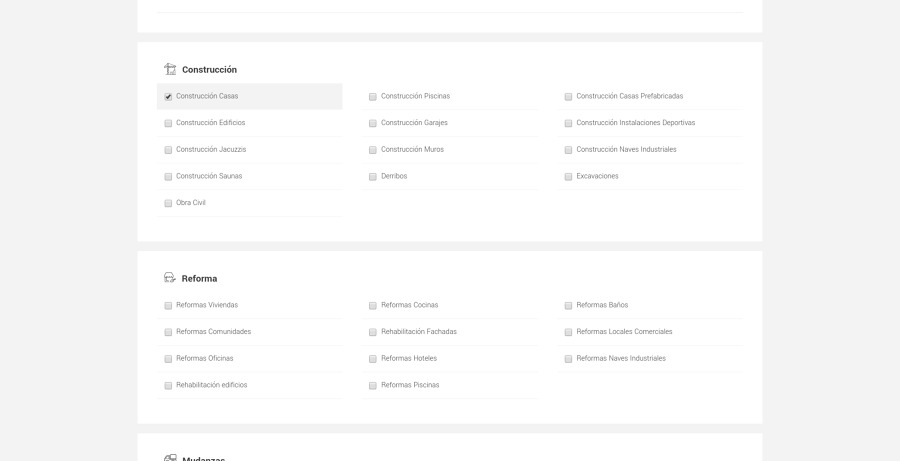900x461 pixels.
Task: Click the Reformas Locales Comerciales label
Action: pyautogui.click(x=624, y=332)
